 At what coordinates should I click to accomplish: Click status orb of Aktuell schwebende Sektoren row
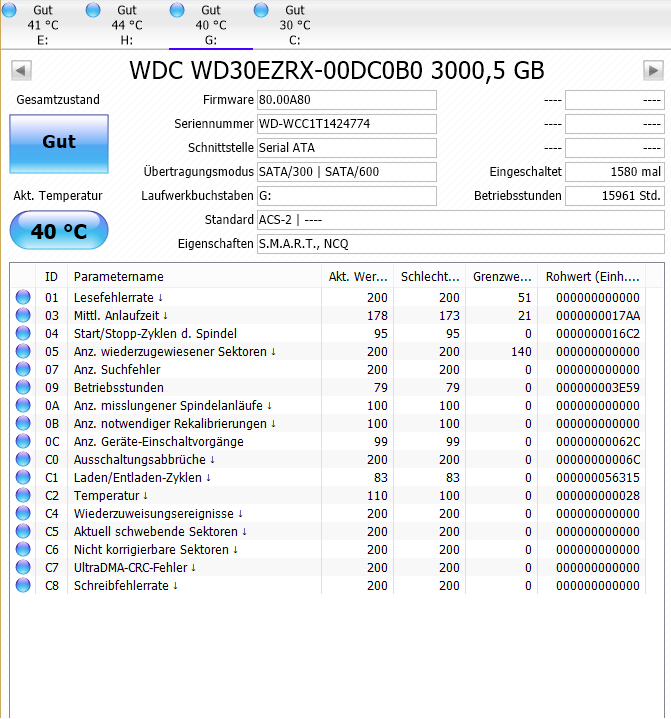coord(23,531)
